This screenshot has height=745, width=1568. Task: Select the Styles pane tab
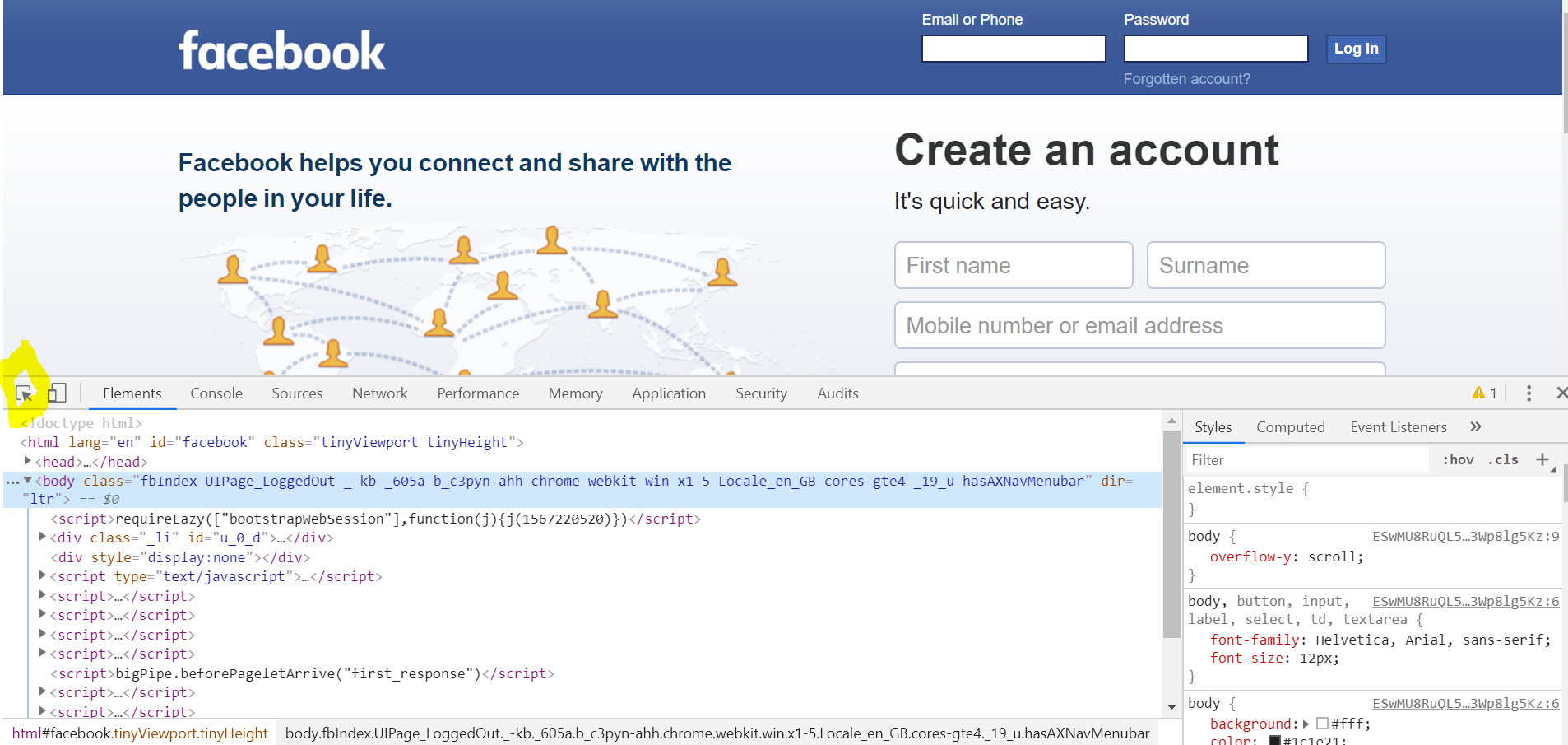(x=1213, y=427)
